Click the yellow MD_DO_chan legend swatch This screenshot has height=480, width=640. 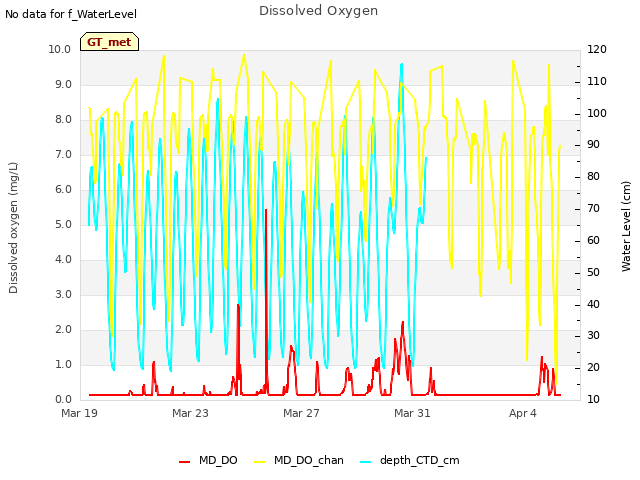click(x=260, y=461)
